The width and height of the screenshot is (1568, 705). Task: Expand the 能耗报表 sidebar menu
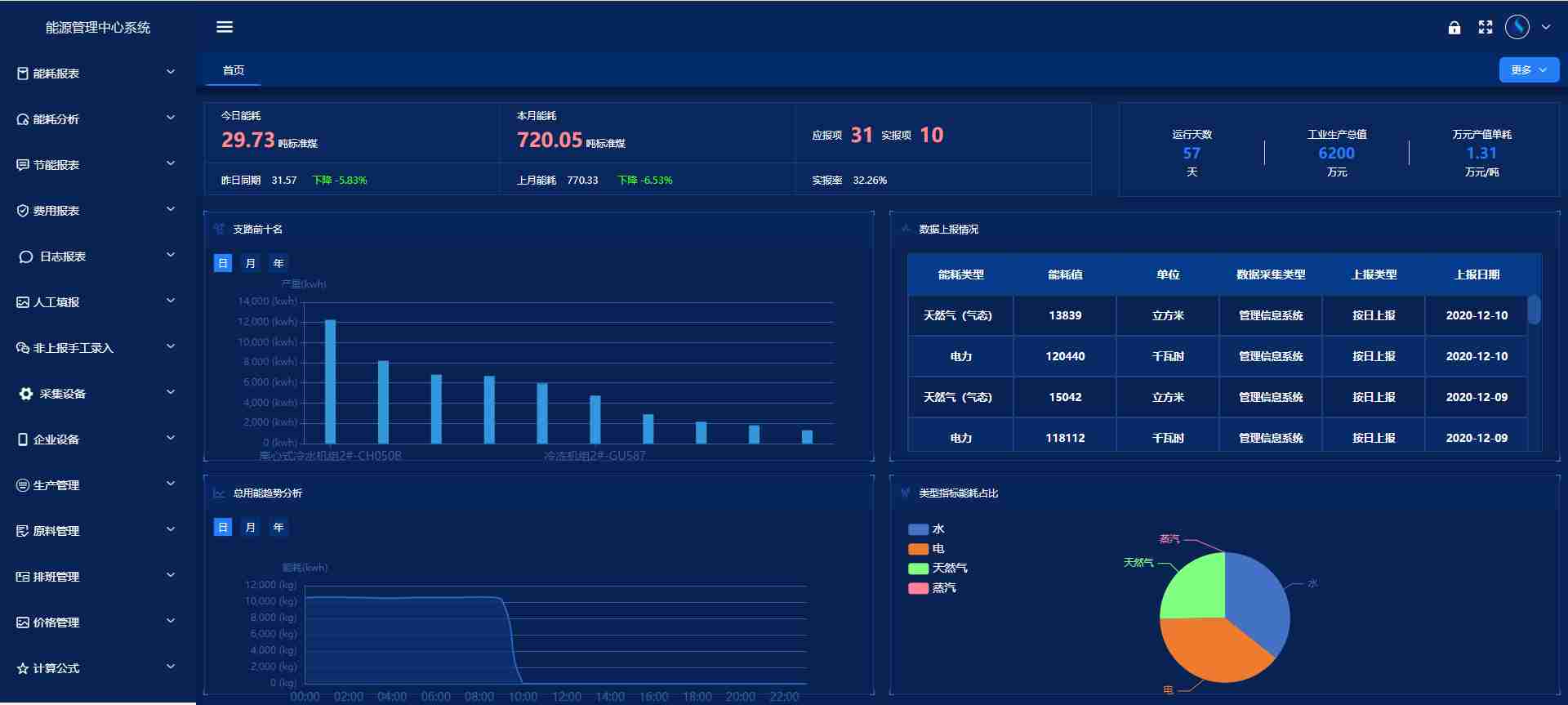97,74
